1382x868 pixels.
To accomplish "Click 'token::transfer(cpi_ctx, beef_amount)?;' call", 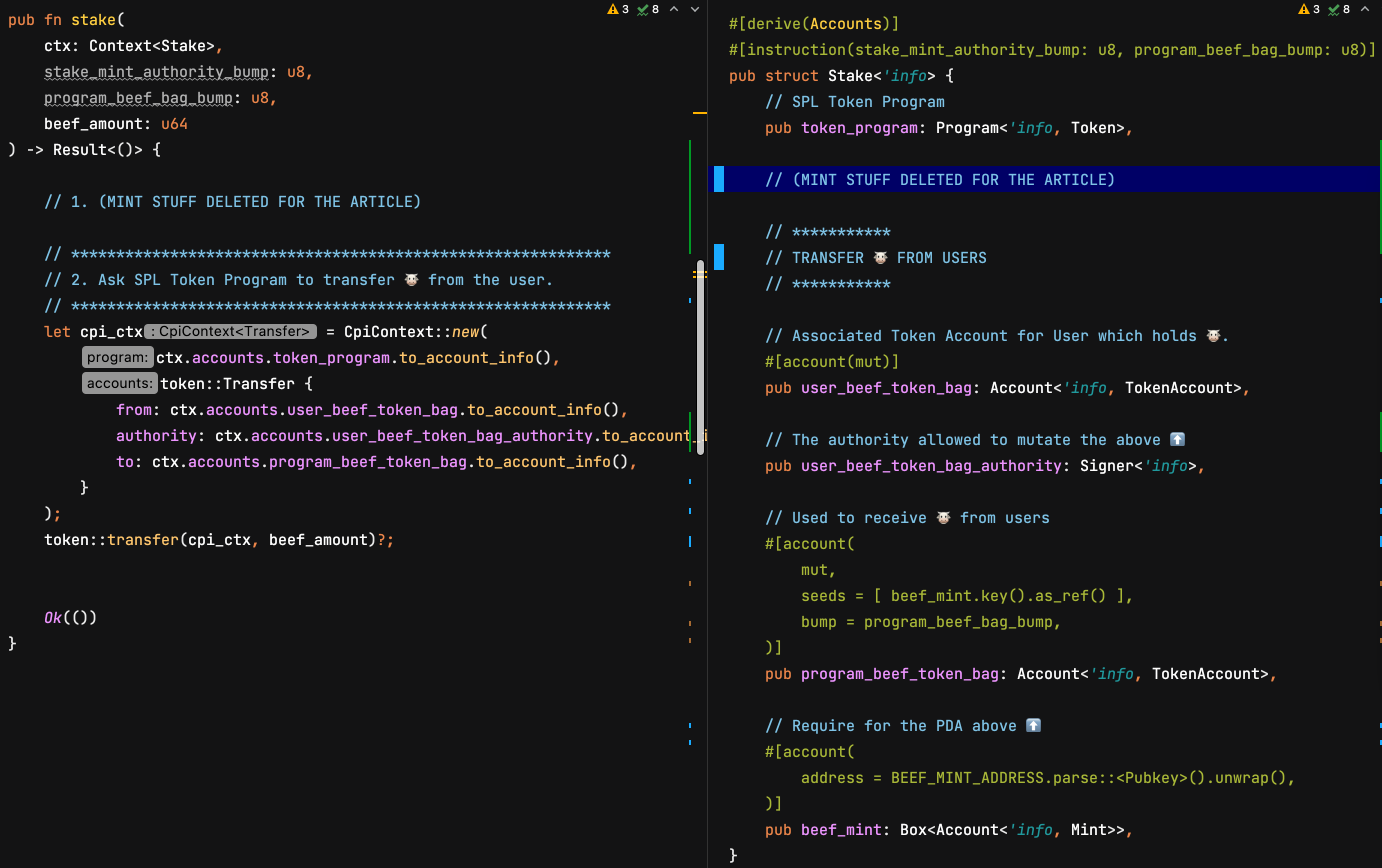I will click(219, 539).
